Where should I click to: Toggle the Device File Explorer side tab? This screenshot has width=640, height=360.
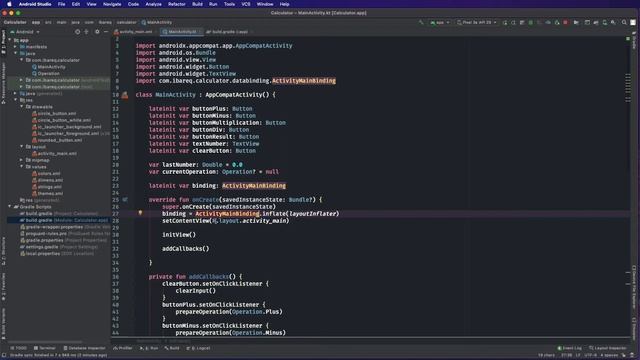click(x=634, y=287)
